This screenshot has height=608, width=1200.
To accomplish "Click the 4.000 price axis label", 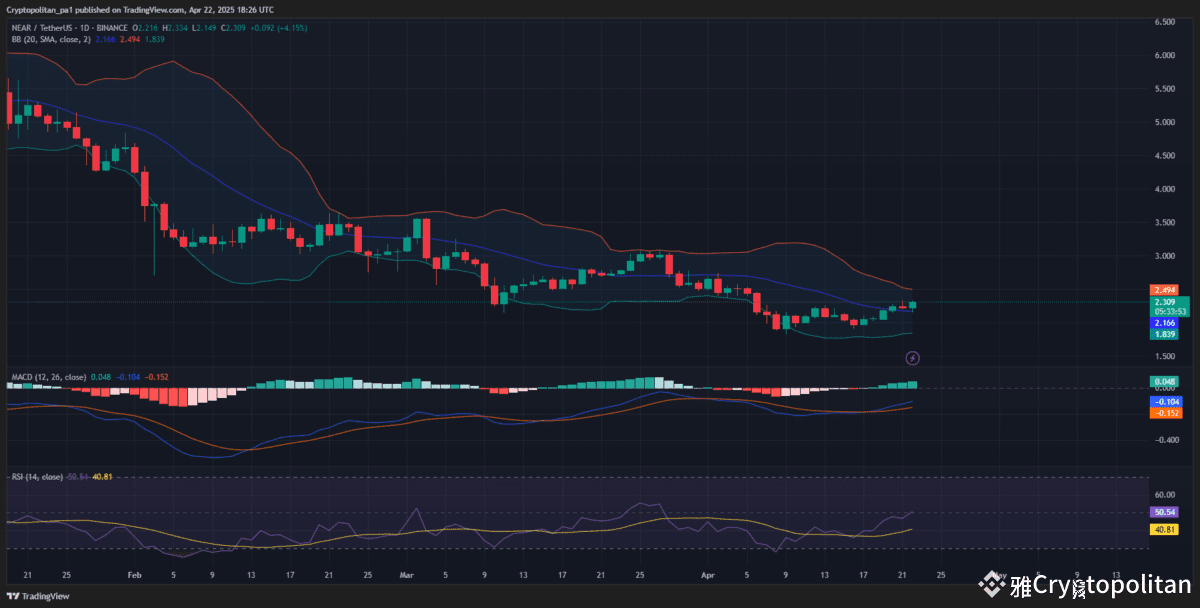I will coord(1164,188).
